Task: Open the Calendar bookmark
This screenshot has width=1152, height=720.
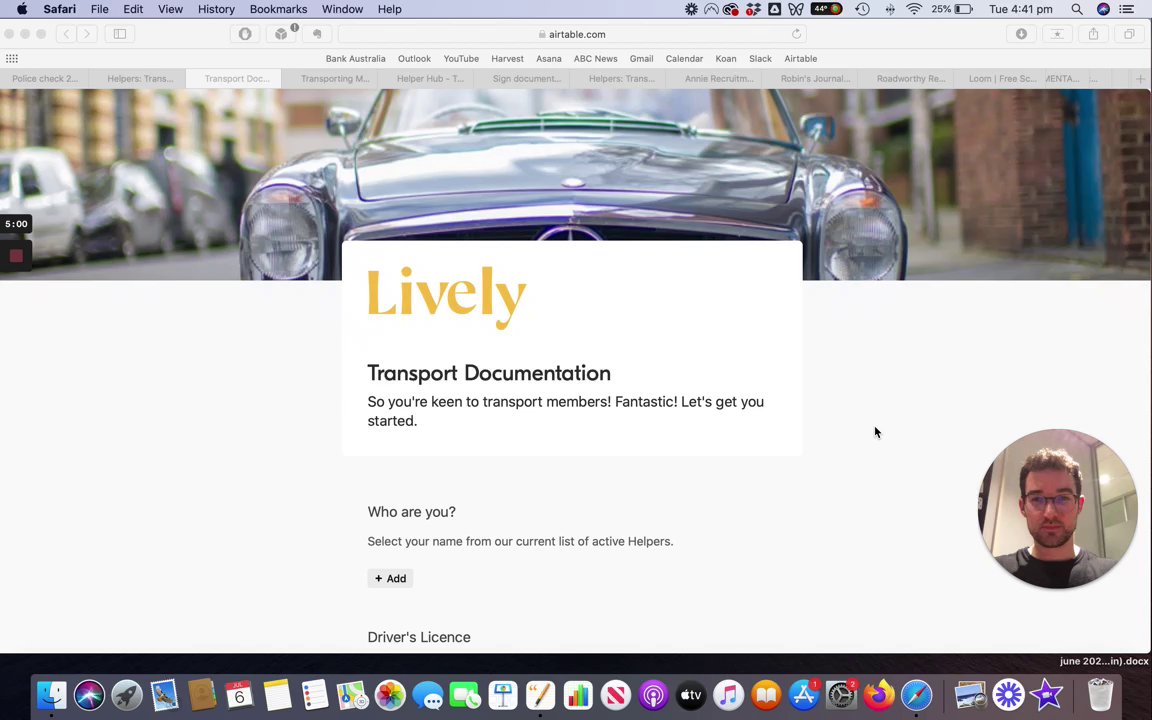Action: (x=684, y=59)
